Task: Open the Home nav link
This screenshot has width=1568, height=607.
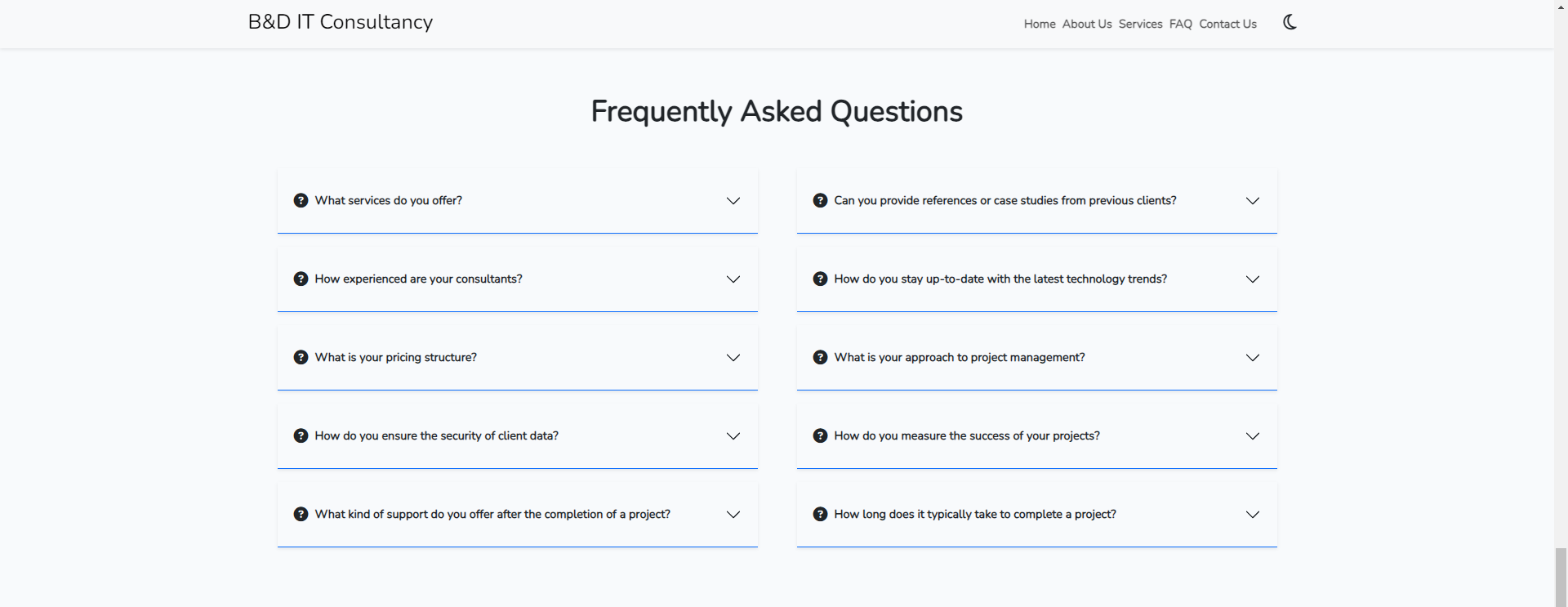Action: coord(1040,24)
